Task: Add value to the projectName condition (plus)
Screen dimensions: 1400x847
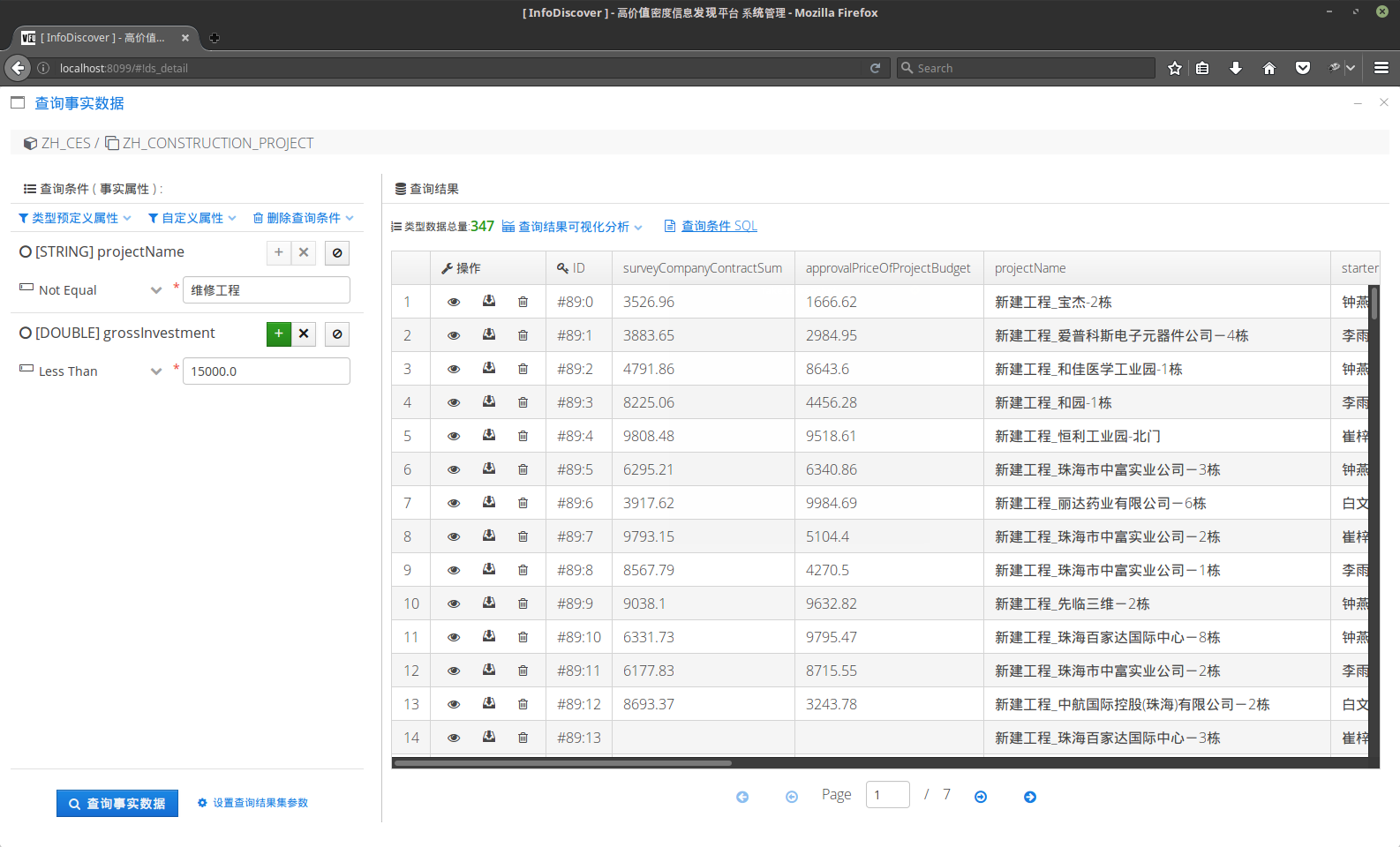Action: tap(279, 252)
